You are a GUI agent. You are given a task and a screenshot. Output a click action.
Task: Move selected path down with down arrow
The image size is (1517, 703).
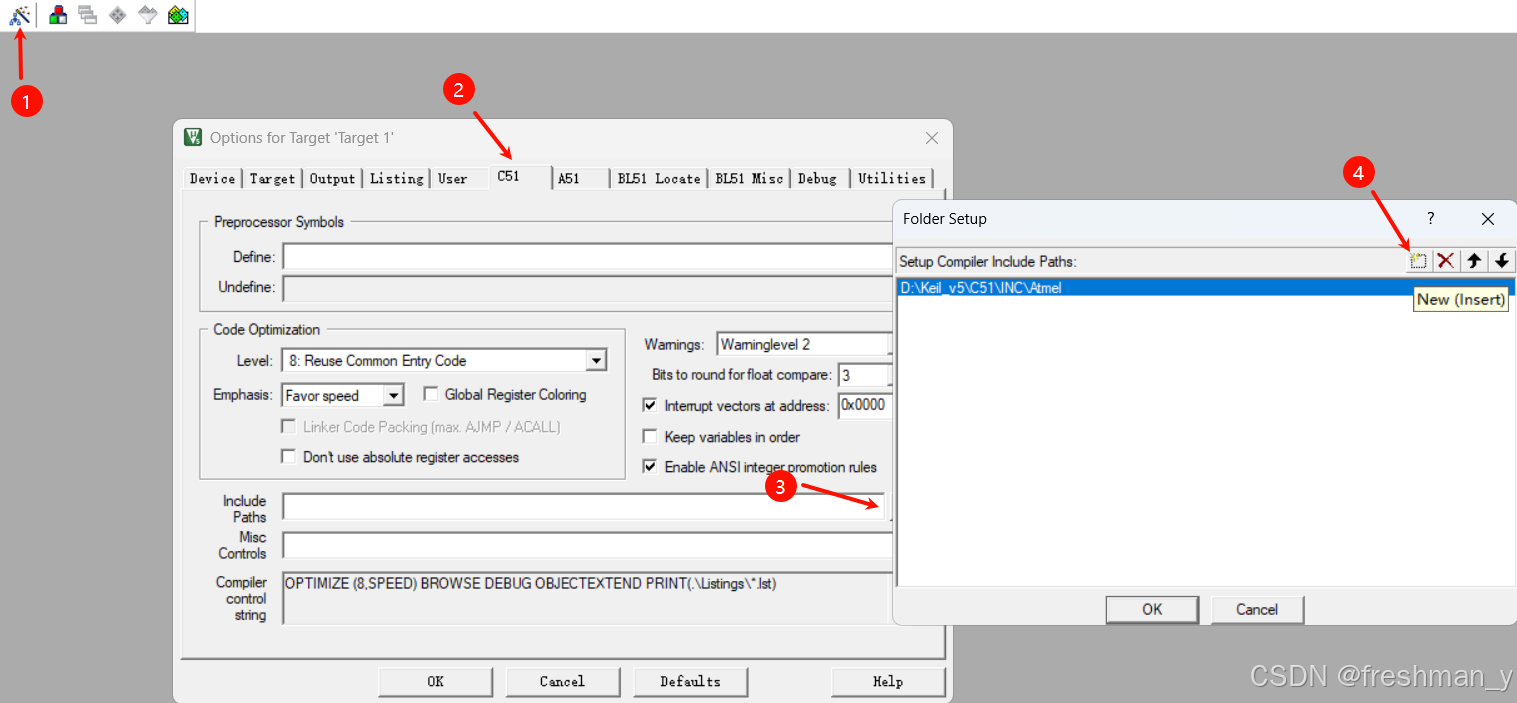point(1502,261)
